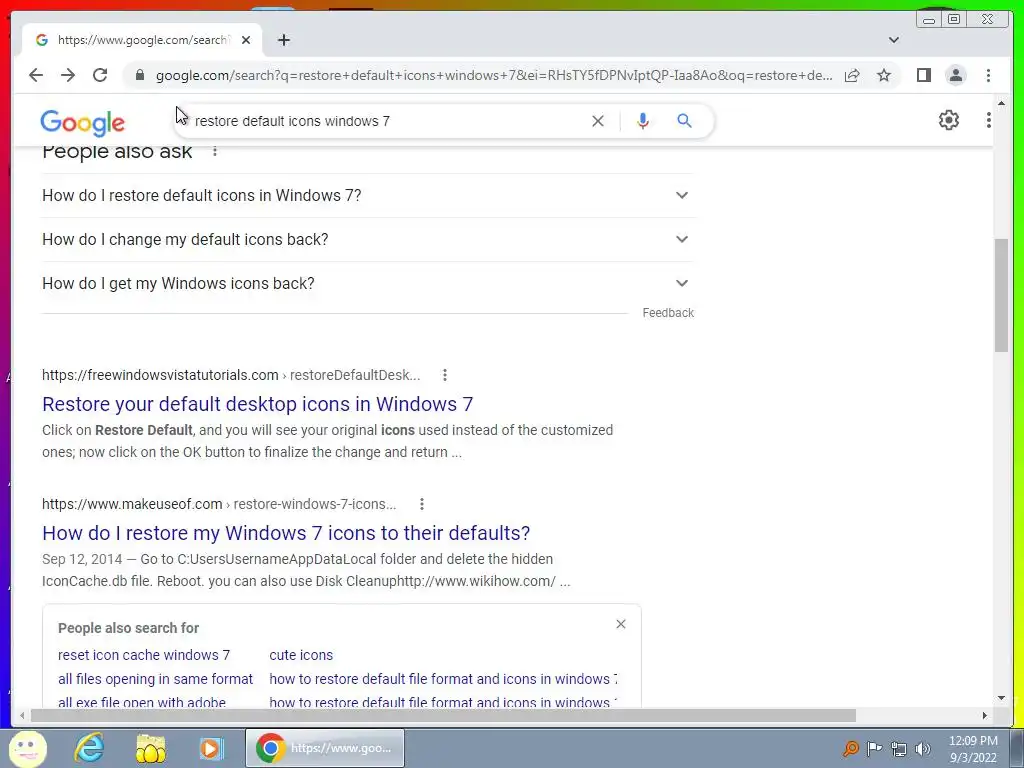Open the tab search dropdown arrow

point(894,40)
